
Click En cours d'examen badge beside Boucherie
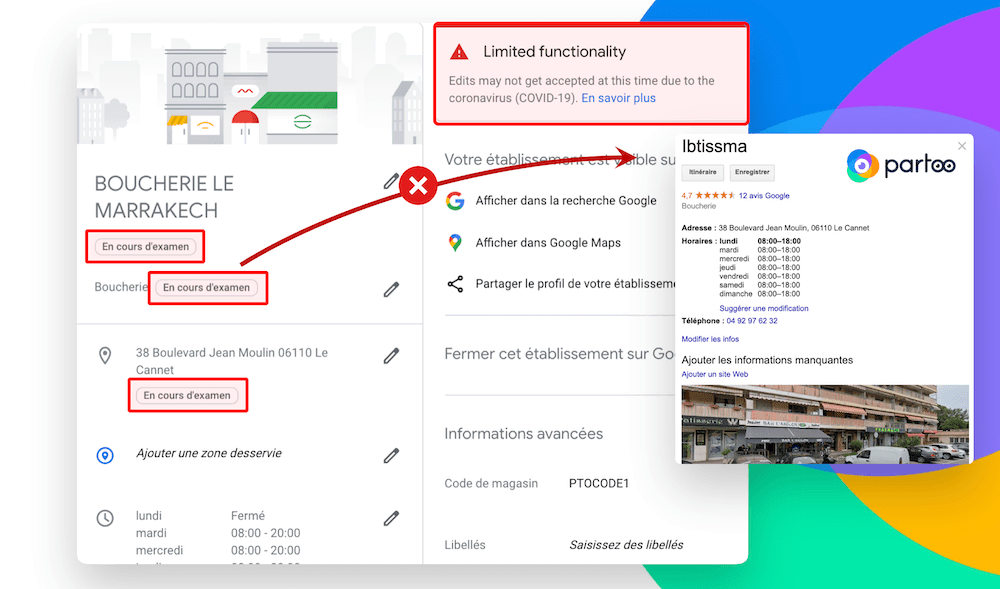(206, 287)
